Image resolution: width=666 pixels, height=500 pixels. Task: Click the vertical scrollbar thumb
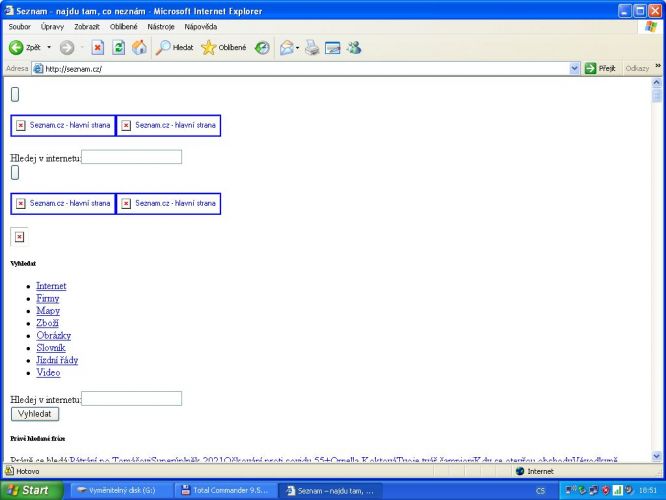point(657,96)
